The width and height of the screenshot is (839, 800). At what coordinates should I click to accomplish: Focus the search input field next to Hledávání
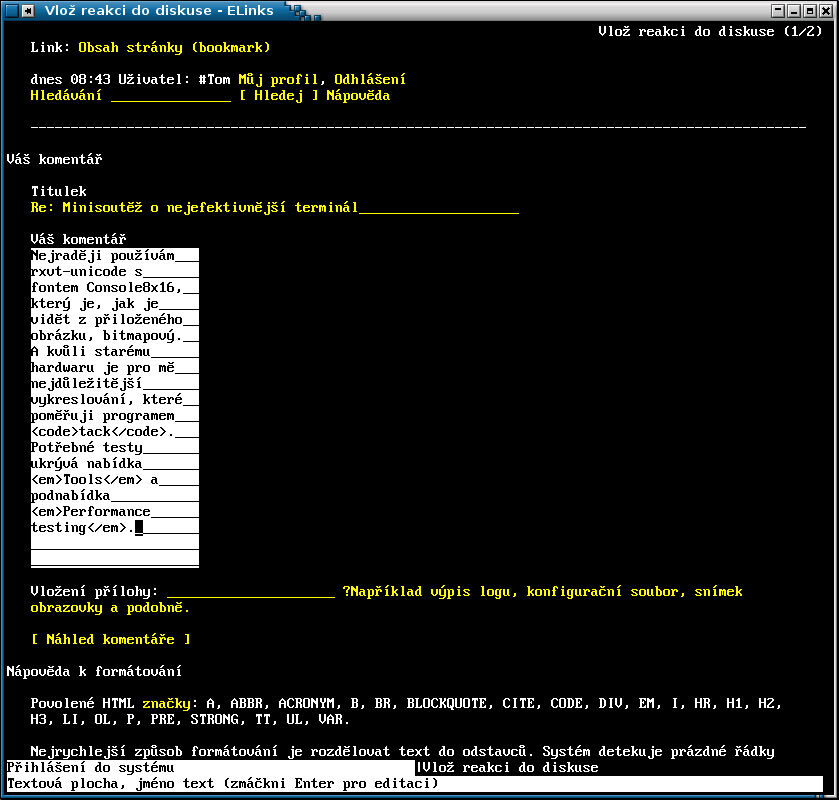tap(171, 96)
